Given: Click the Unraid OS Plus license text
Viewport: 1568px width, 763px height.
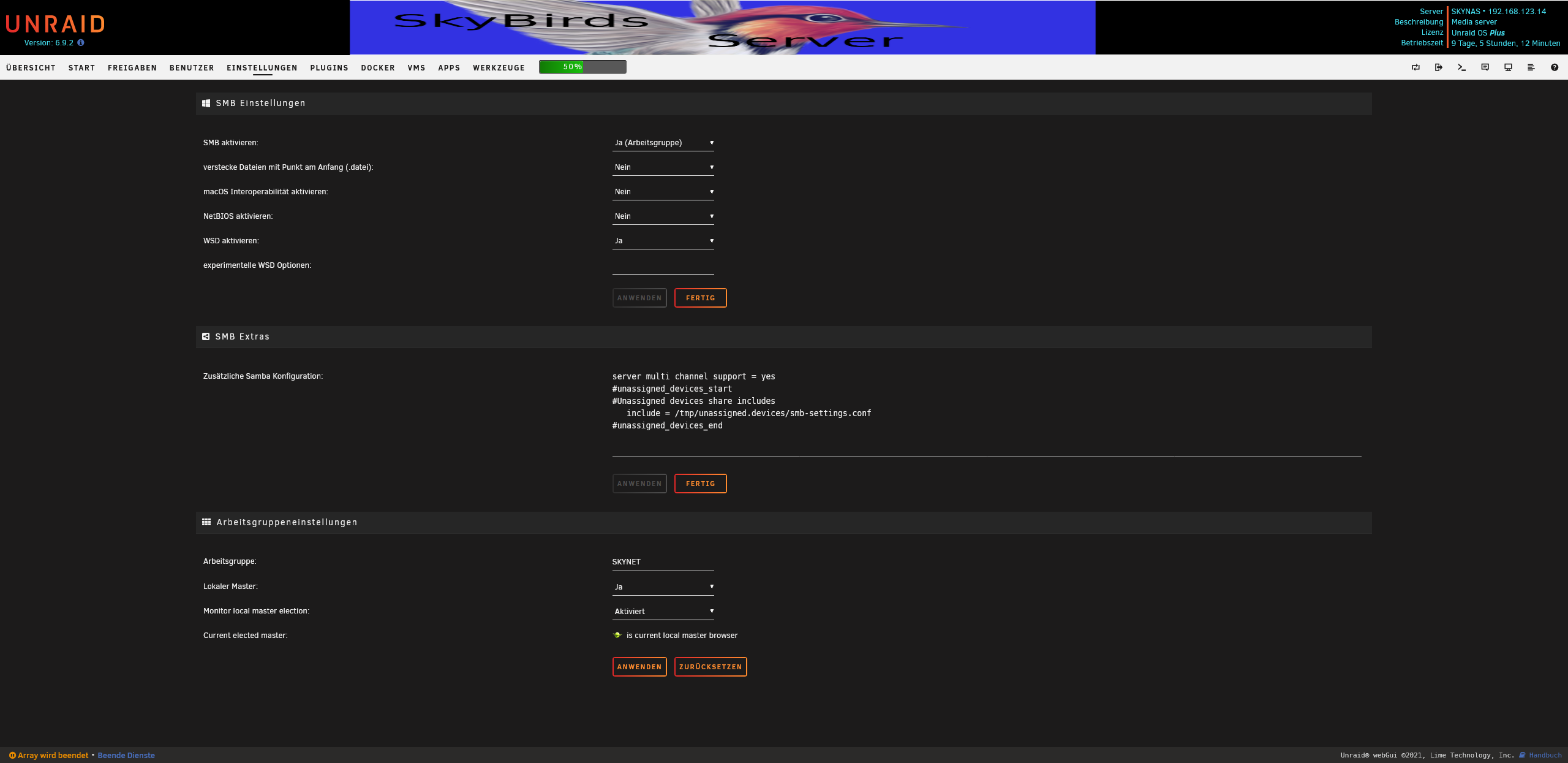Looking at the screenshot, I should 1478,33.
